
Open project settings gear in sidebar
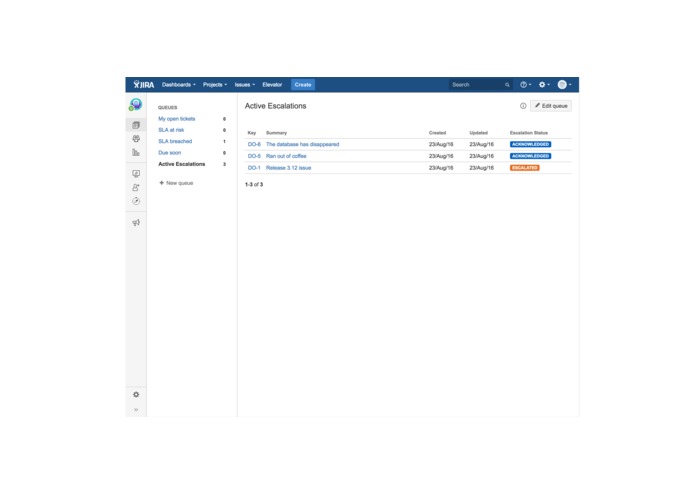click(136, 394)
